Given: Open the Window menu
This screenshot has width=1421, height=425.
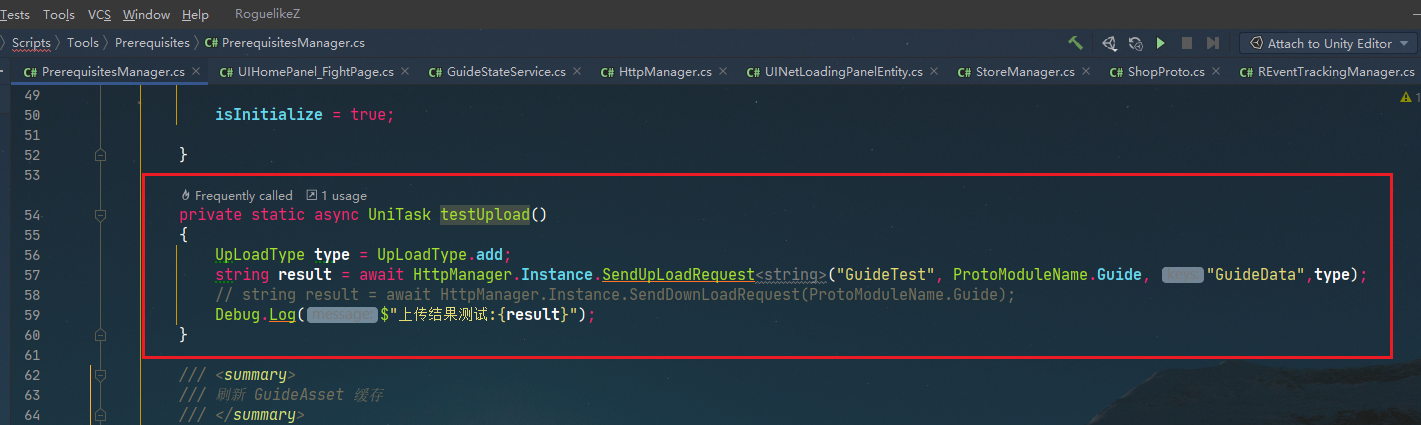Looking at the screenshot, I should 146,14.
